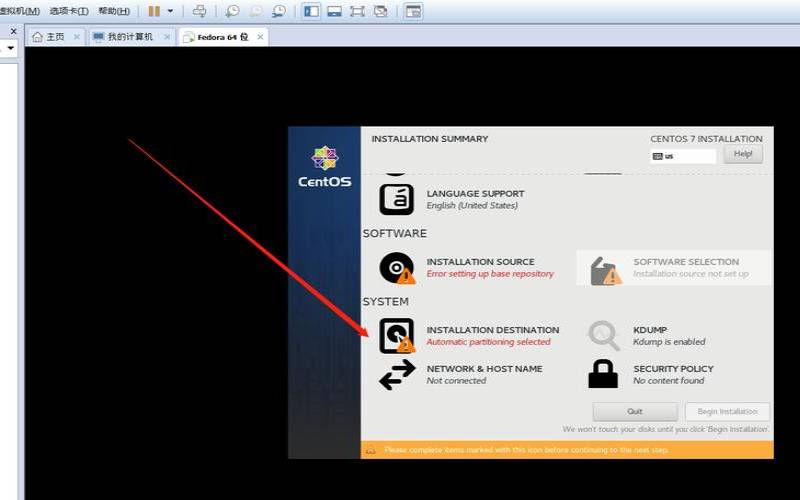Click the orange warning message bar text
Image resolution: width=800 pixels, height=500 pixels.
point(526,450)
